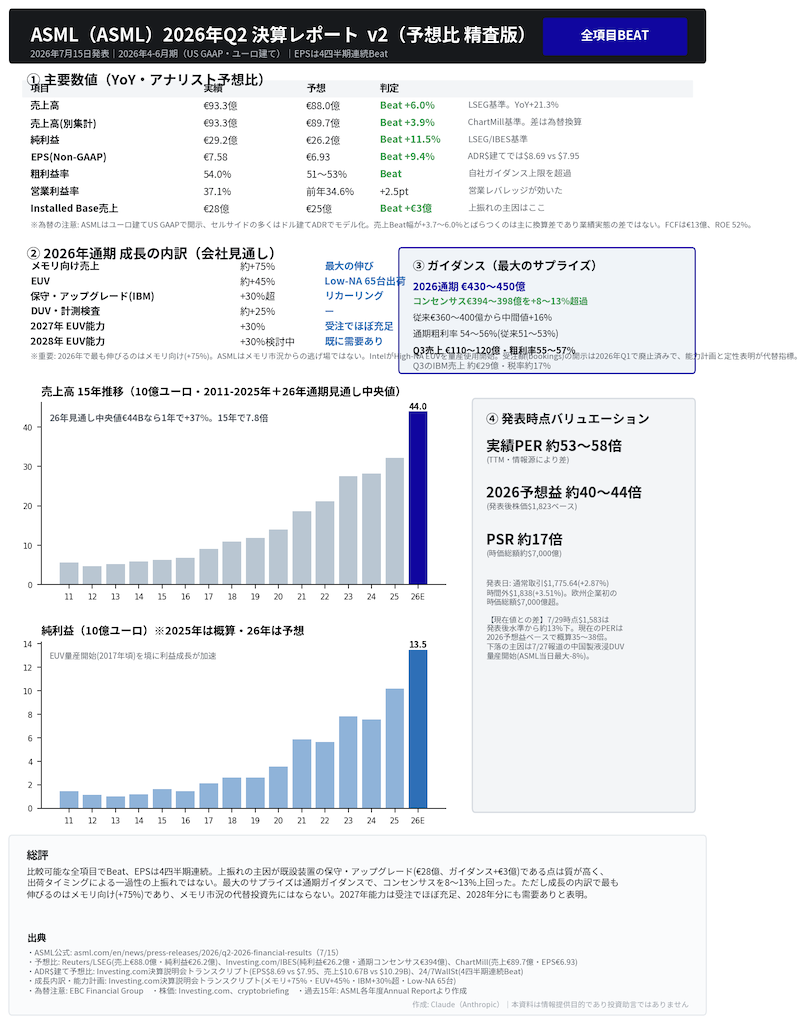Select the guidance line '2026通期 €430〜450億'
This screenshot has width=811, height=1024.
(469, 286)
